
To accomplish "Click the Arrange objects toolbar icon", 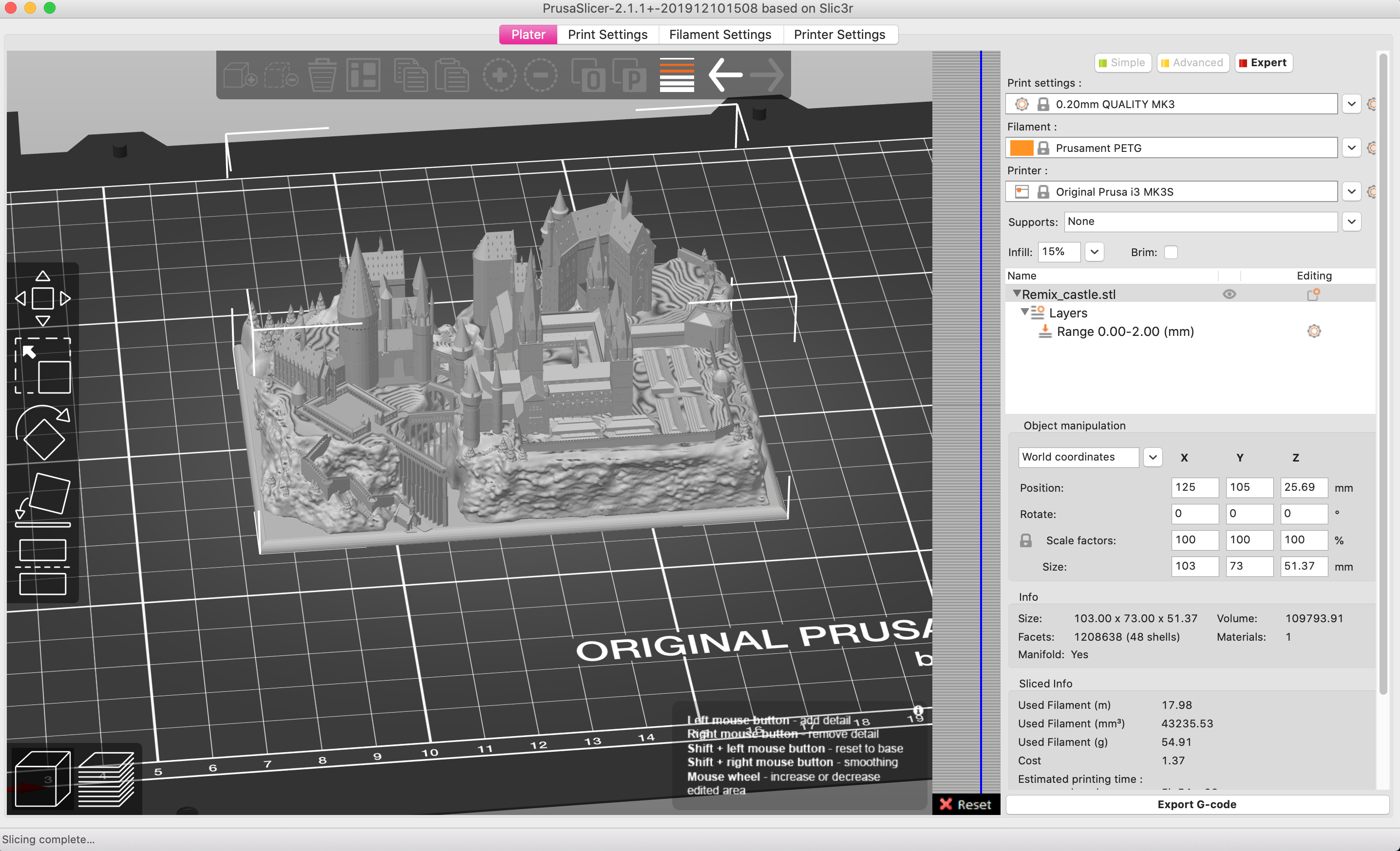I will click(363, 75).
